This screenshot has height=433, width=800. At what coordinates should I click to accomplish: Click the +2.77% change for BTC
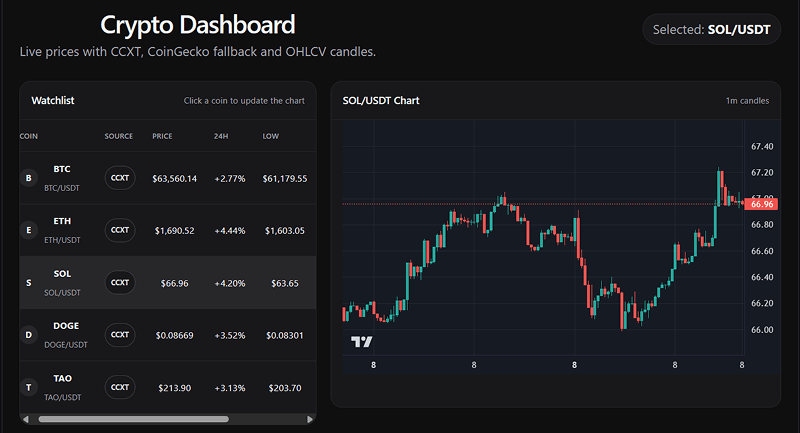click(230, 179)
